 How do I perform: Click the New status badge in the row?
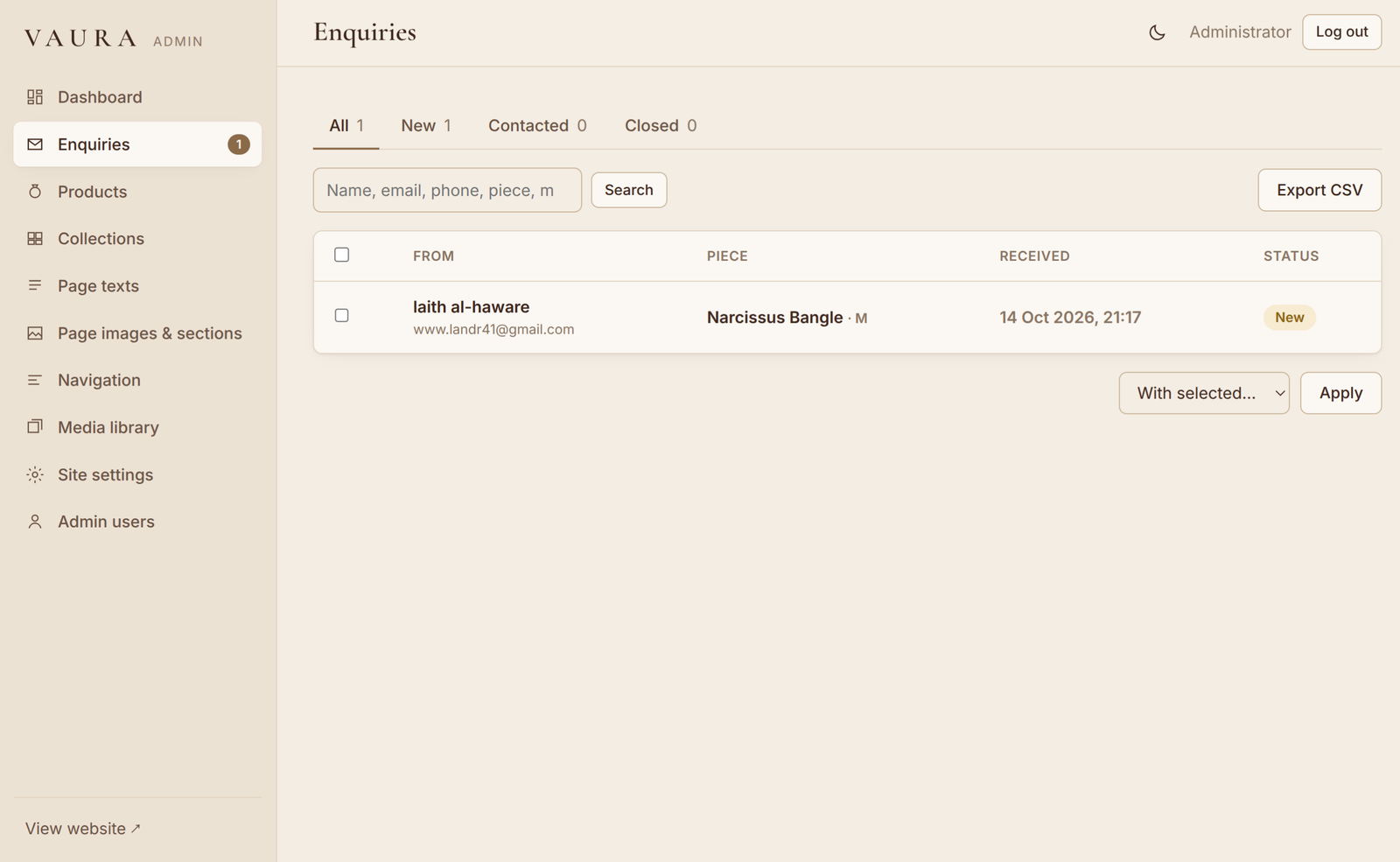(x=1289, y=318)
